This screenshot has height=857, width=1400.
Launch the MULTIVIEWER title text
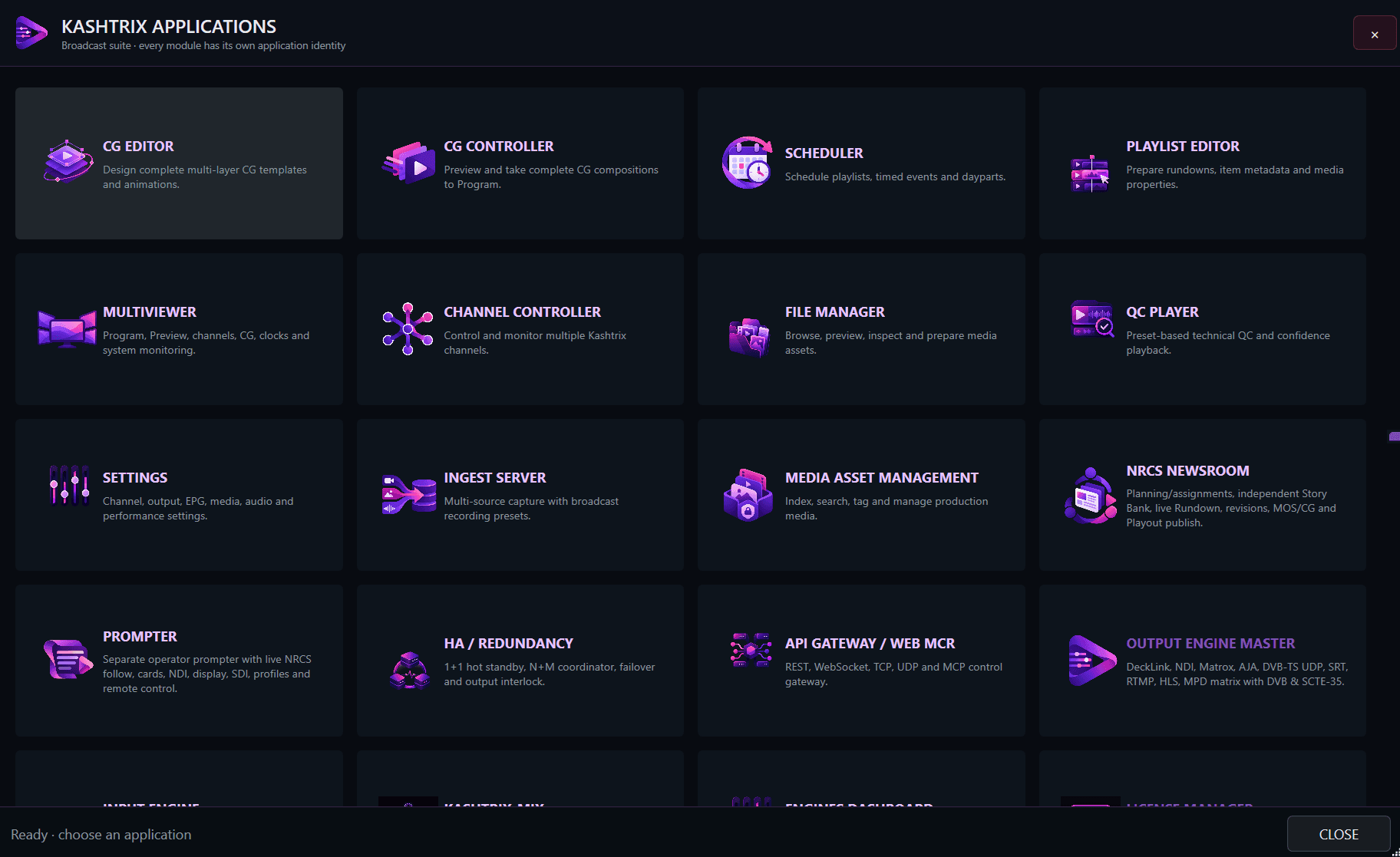[x=150, y=311]
